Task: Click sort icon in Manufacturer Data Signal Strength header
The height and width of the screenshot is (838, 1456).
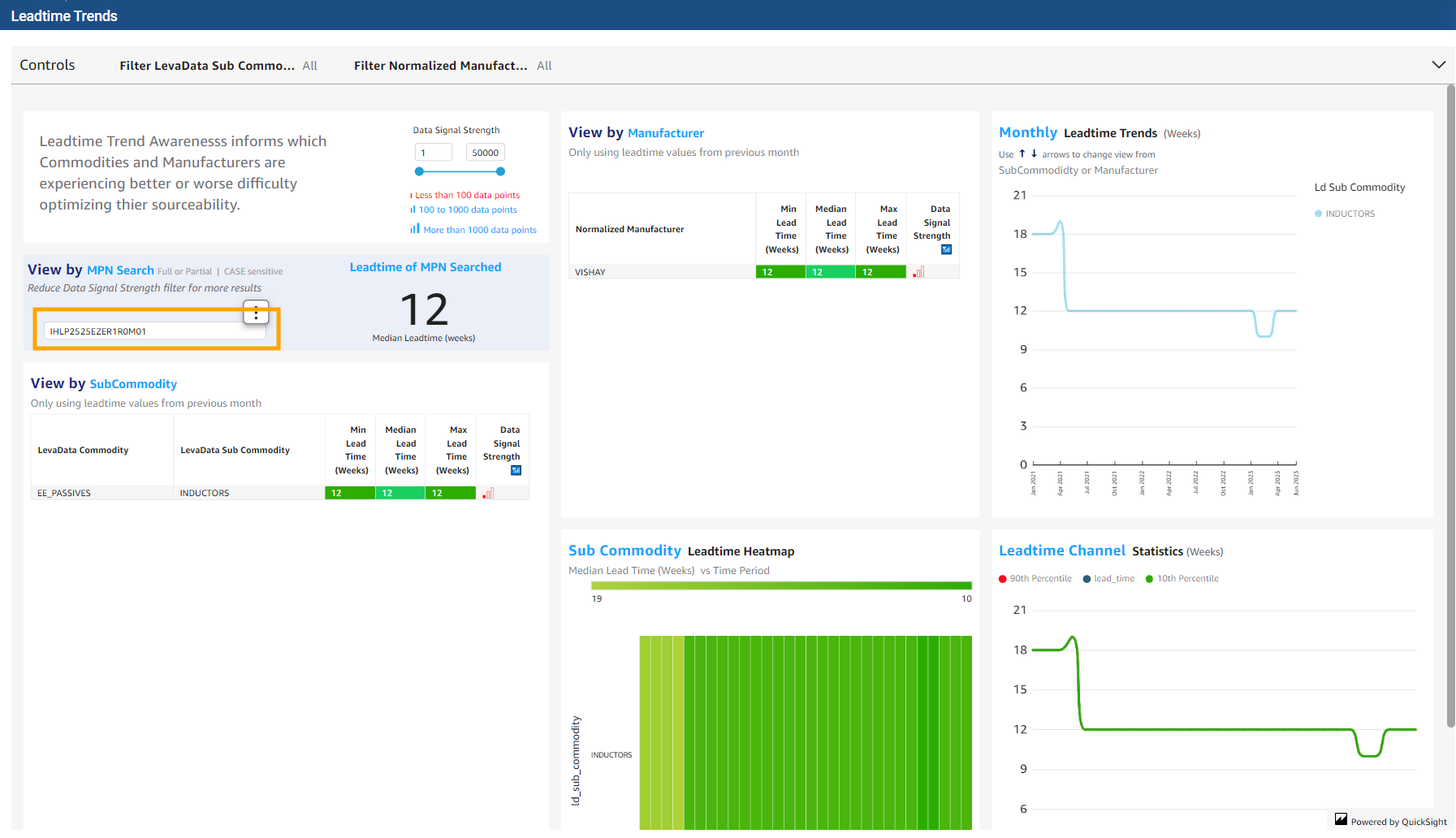Action: [x=946, y=249]
